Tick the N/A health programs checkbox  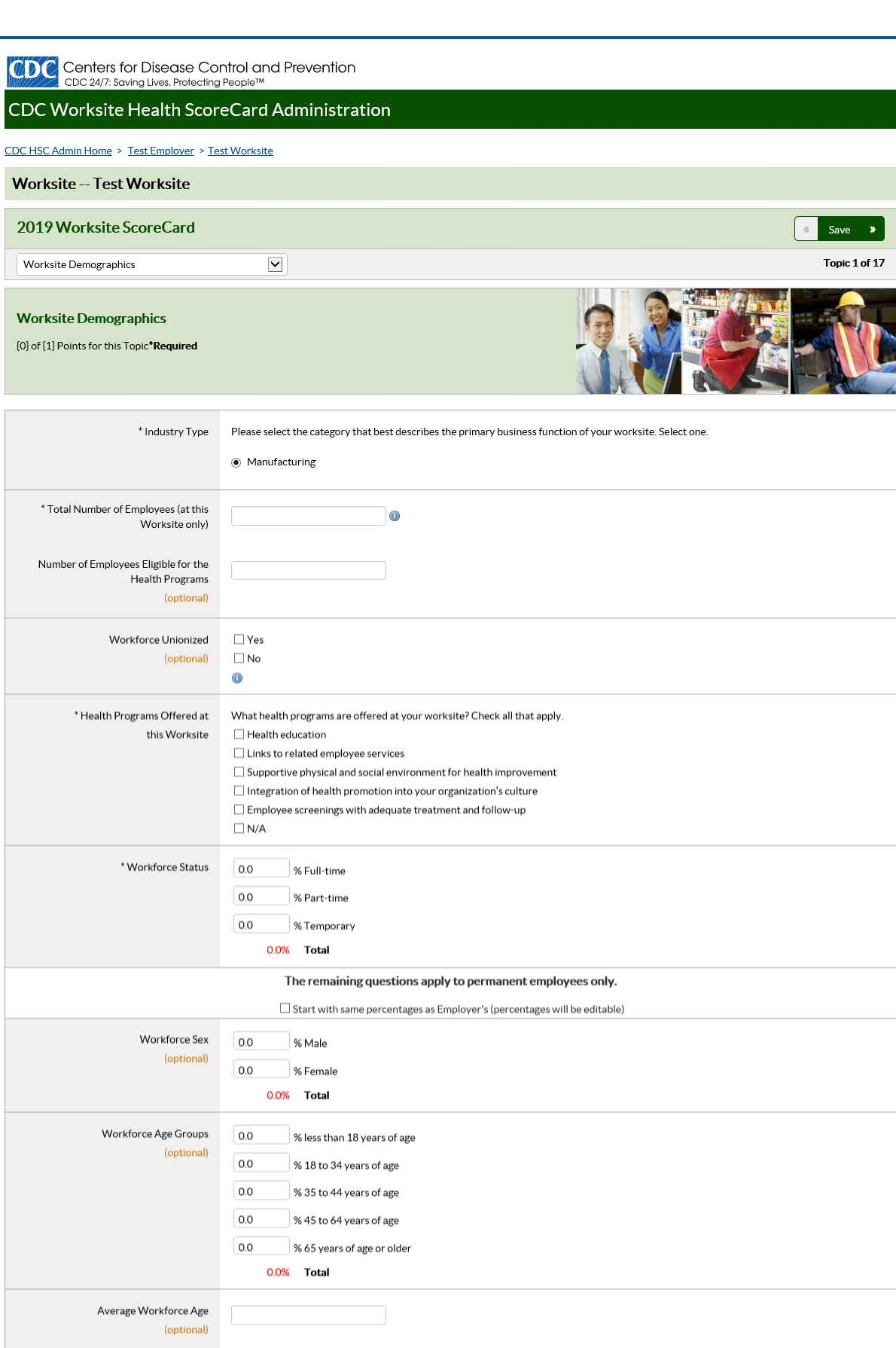(239, 828)
